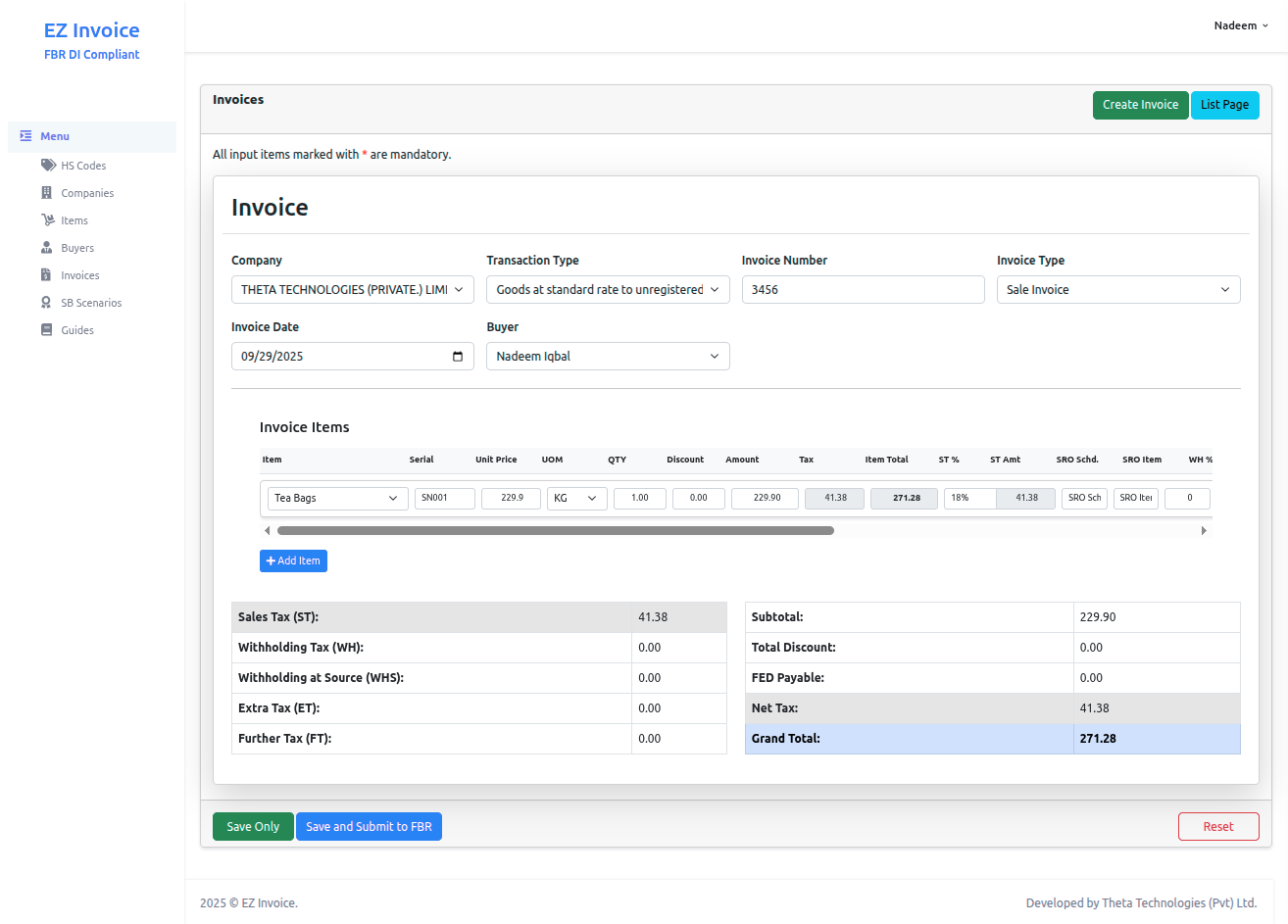1288x924 pixels.
Task: Click the Total Discount label
Action: [794, 648]
